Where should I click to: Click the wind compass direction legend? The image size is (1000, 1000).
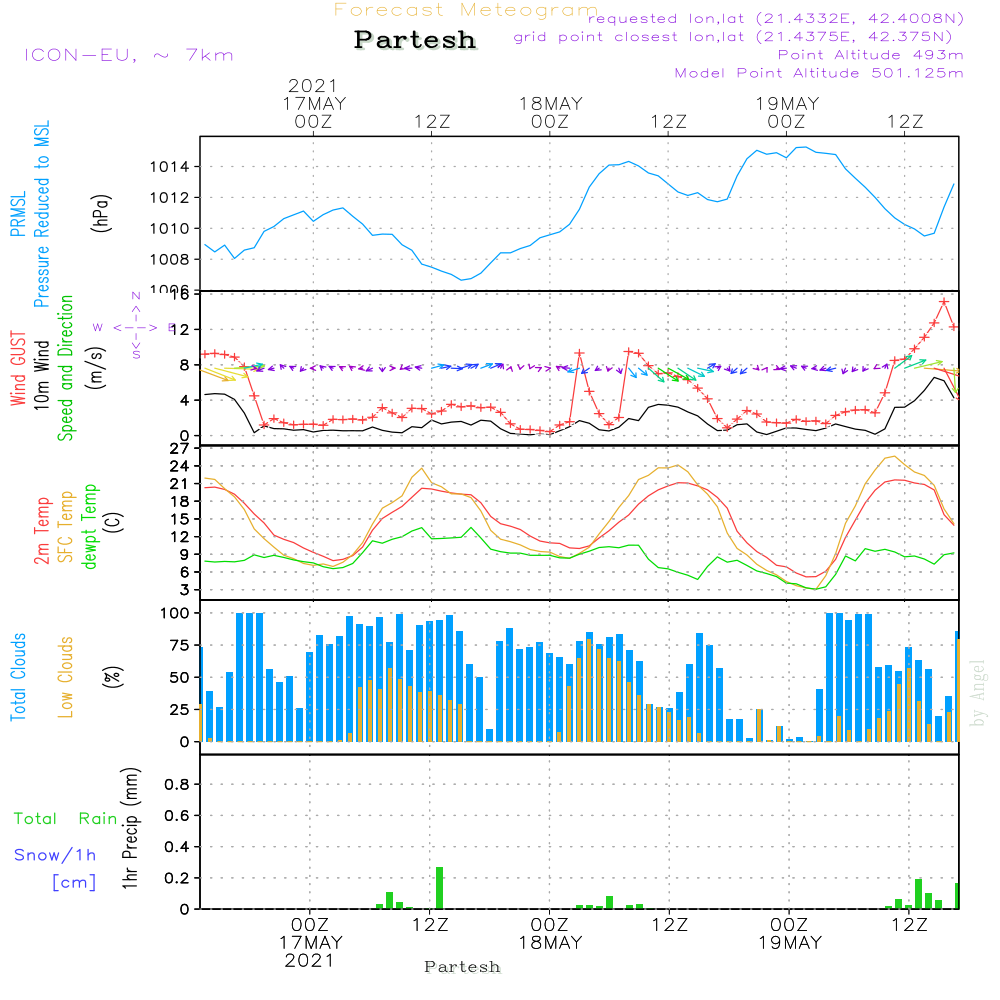point(135,327)
